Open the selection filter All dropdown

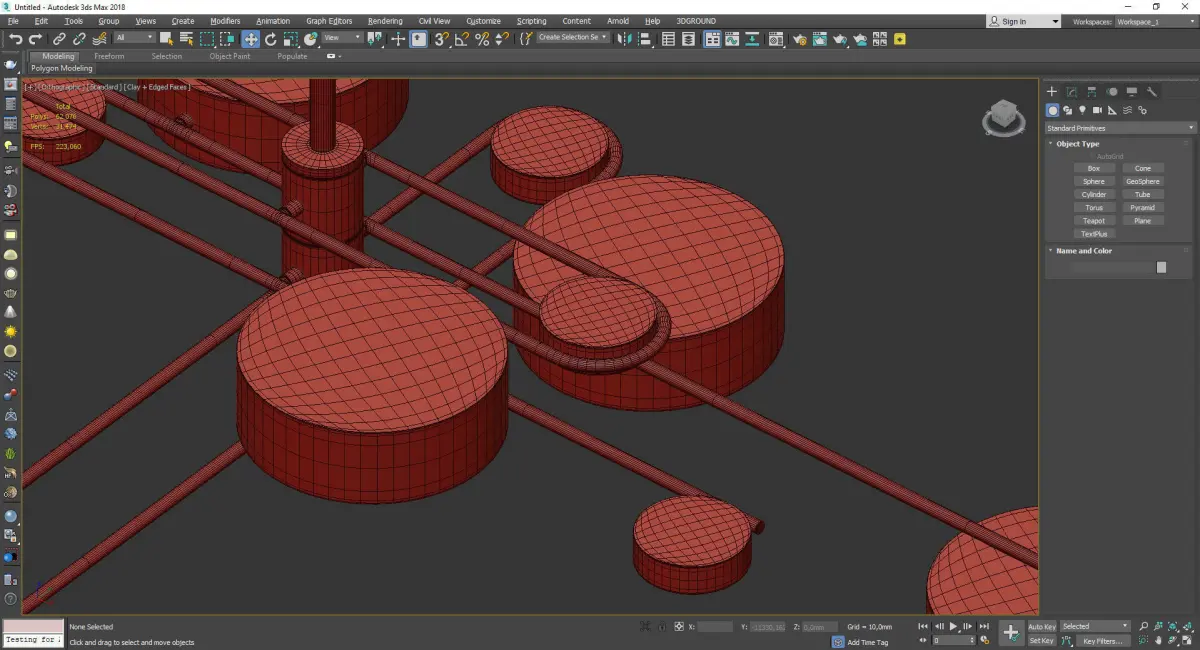coord(134,38)
